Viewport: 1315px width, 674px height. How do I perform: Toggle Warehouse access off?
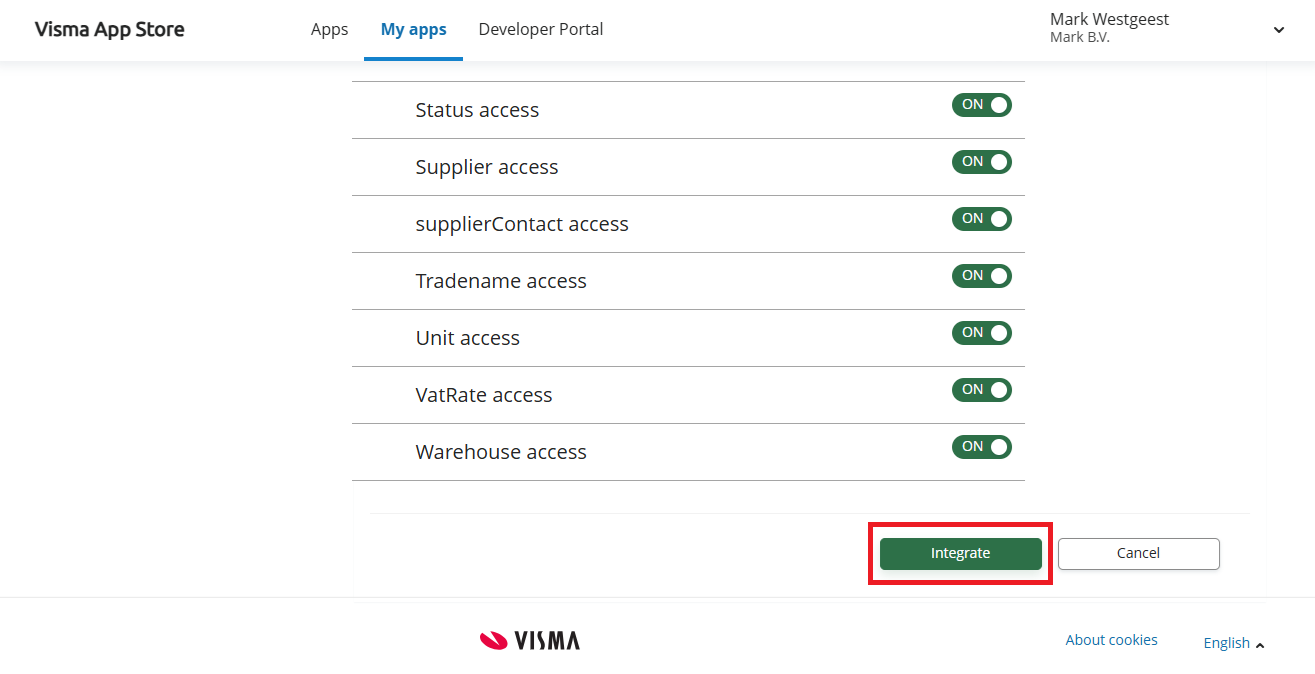click(x=981, y=447)
